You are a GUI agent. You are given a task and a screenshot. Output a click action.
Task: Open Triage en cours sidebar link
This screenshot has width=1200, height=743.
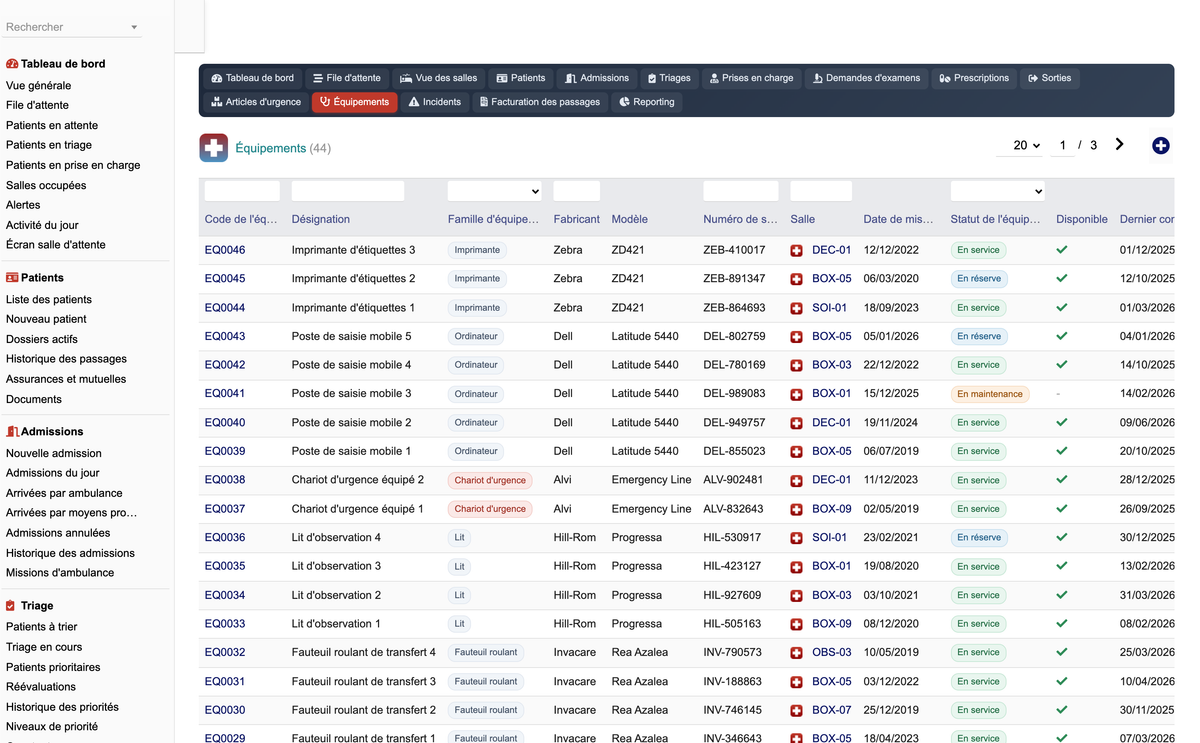pyautogui.click(x=44, y=647)
